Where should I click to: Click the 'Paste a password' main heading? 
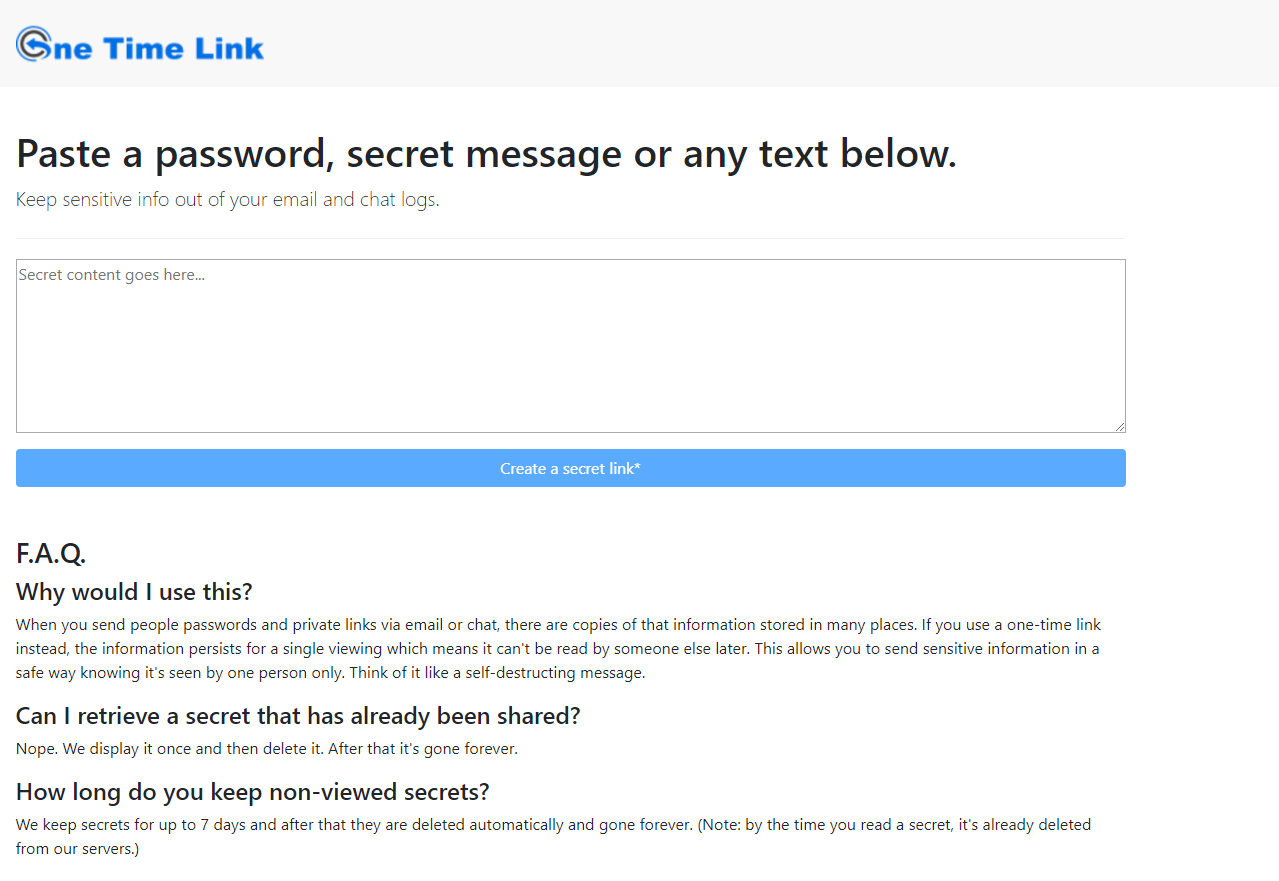pos(486,153)
